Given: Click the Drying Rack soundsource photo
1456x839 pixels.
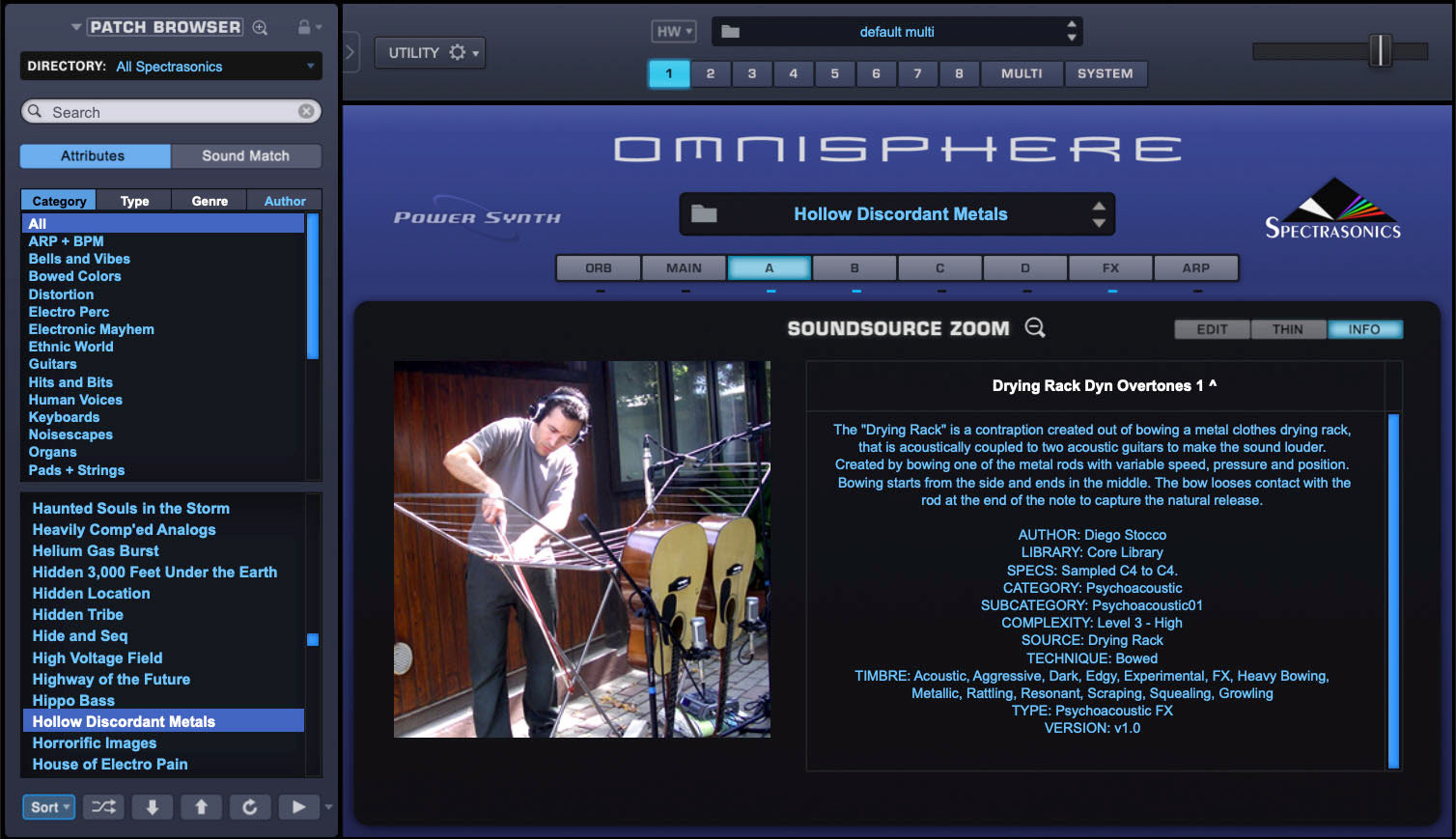Looking at the screenshot, I should 582,549.
